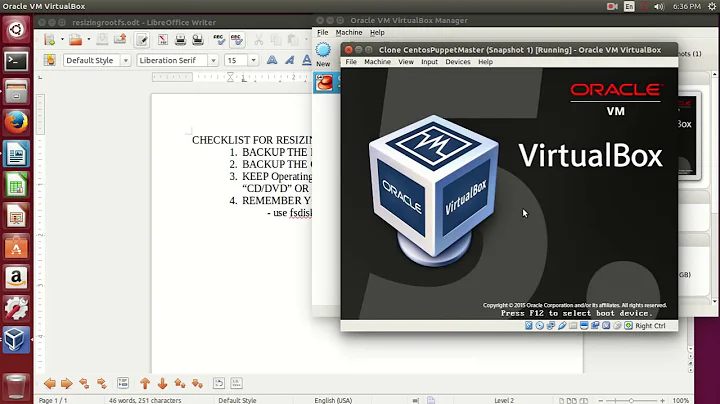Click the Default Style paragraph style field
The image size is (720, 404).
click(x=92, y=60)
